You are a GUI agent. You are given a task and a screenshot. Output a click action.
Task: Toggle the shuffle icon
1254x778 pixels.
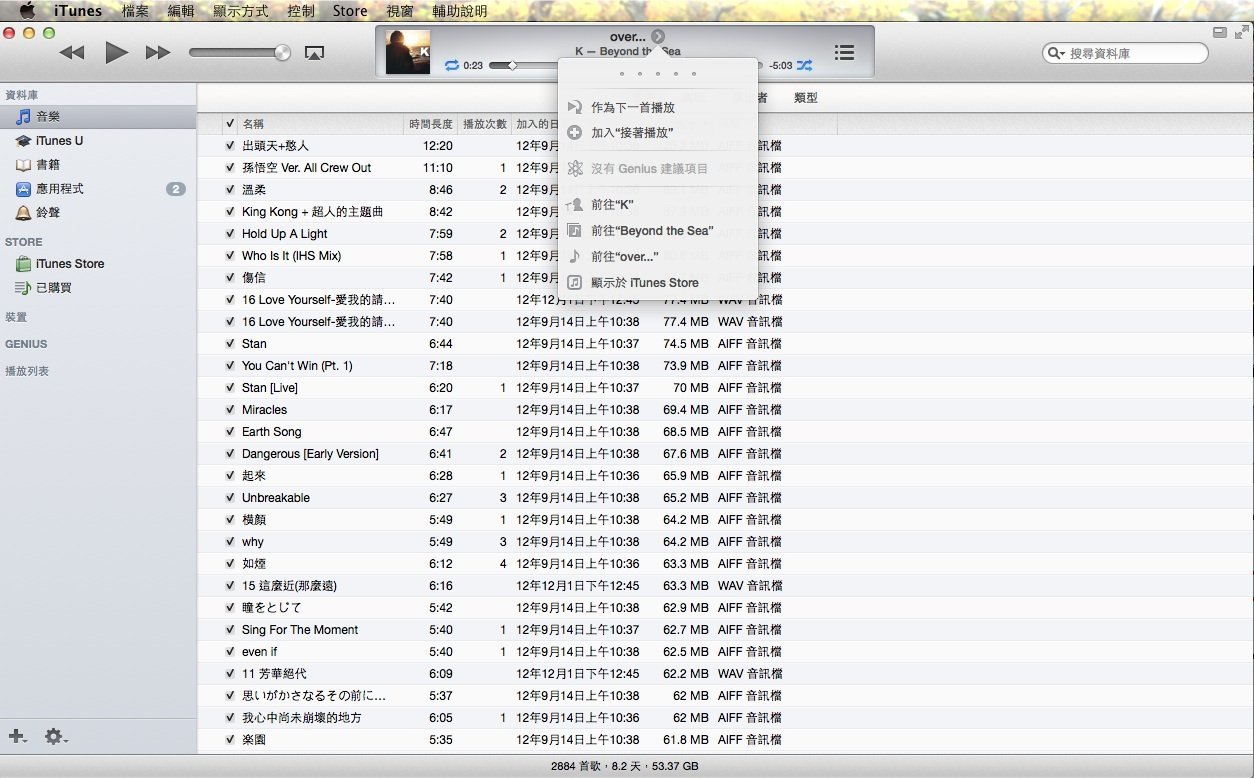[805, 65]
